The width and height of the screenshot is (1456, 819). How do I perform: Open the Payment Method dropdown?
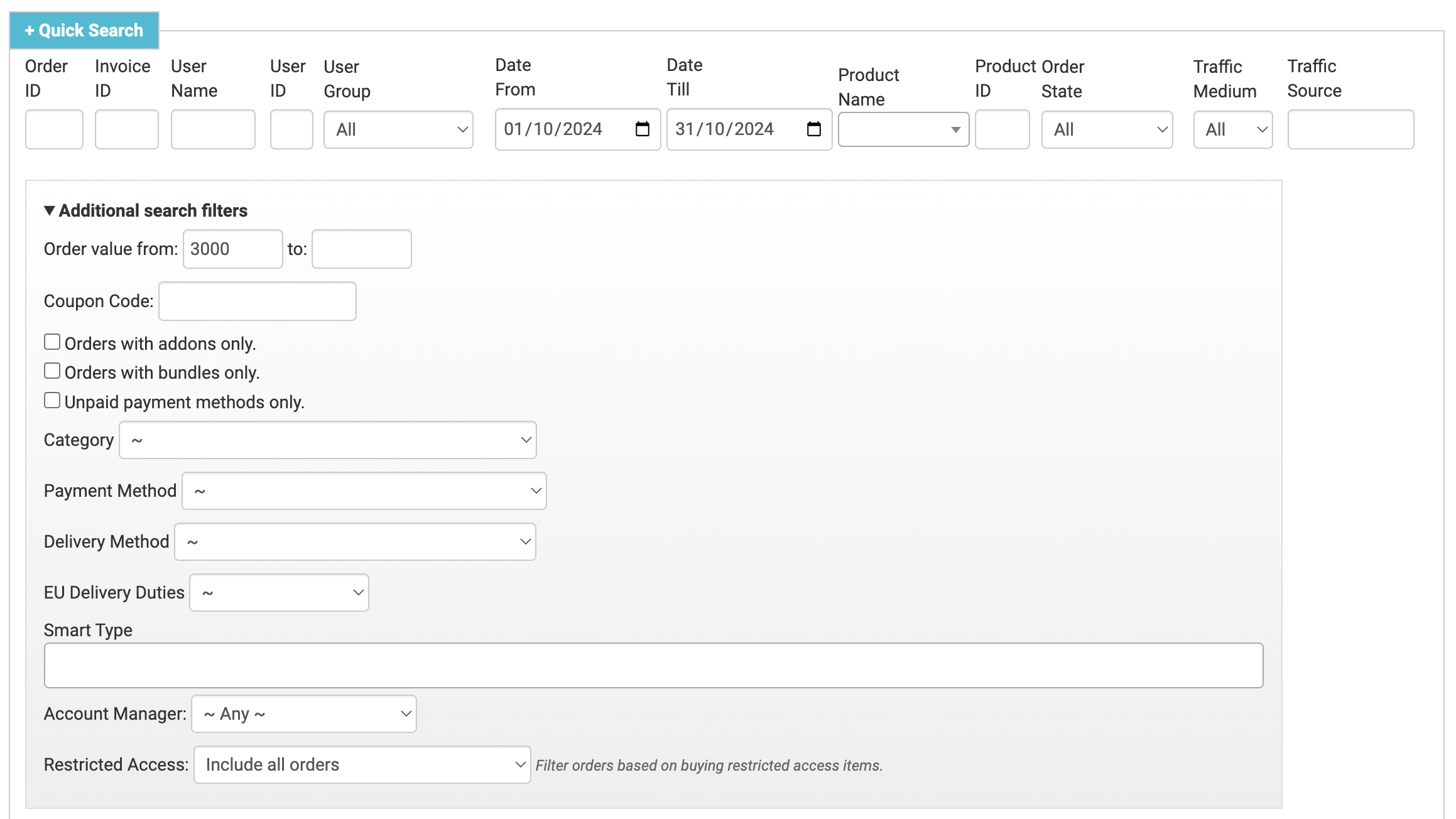[x=364, y=491]
